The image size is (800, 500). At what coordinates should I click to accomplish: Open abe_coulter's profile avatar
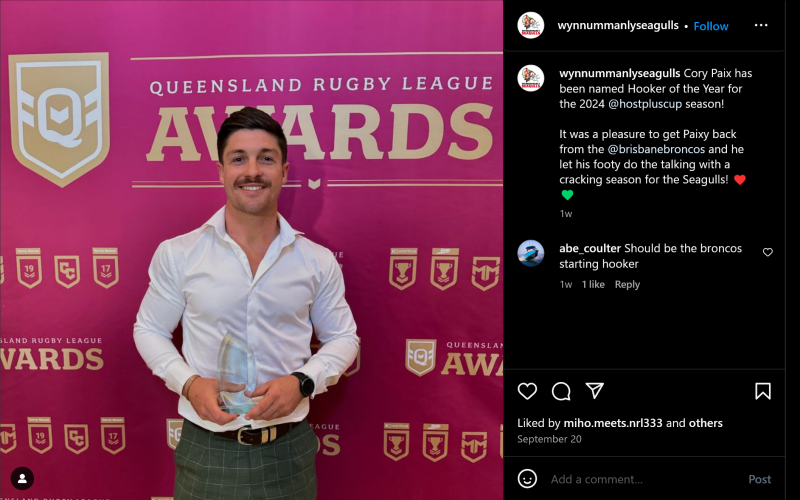tap(531, 253)
